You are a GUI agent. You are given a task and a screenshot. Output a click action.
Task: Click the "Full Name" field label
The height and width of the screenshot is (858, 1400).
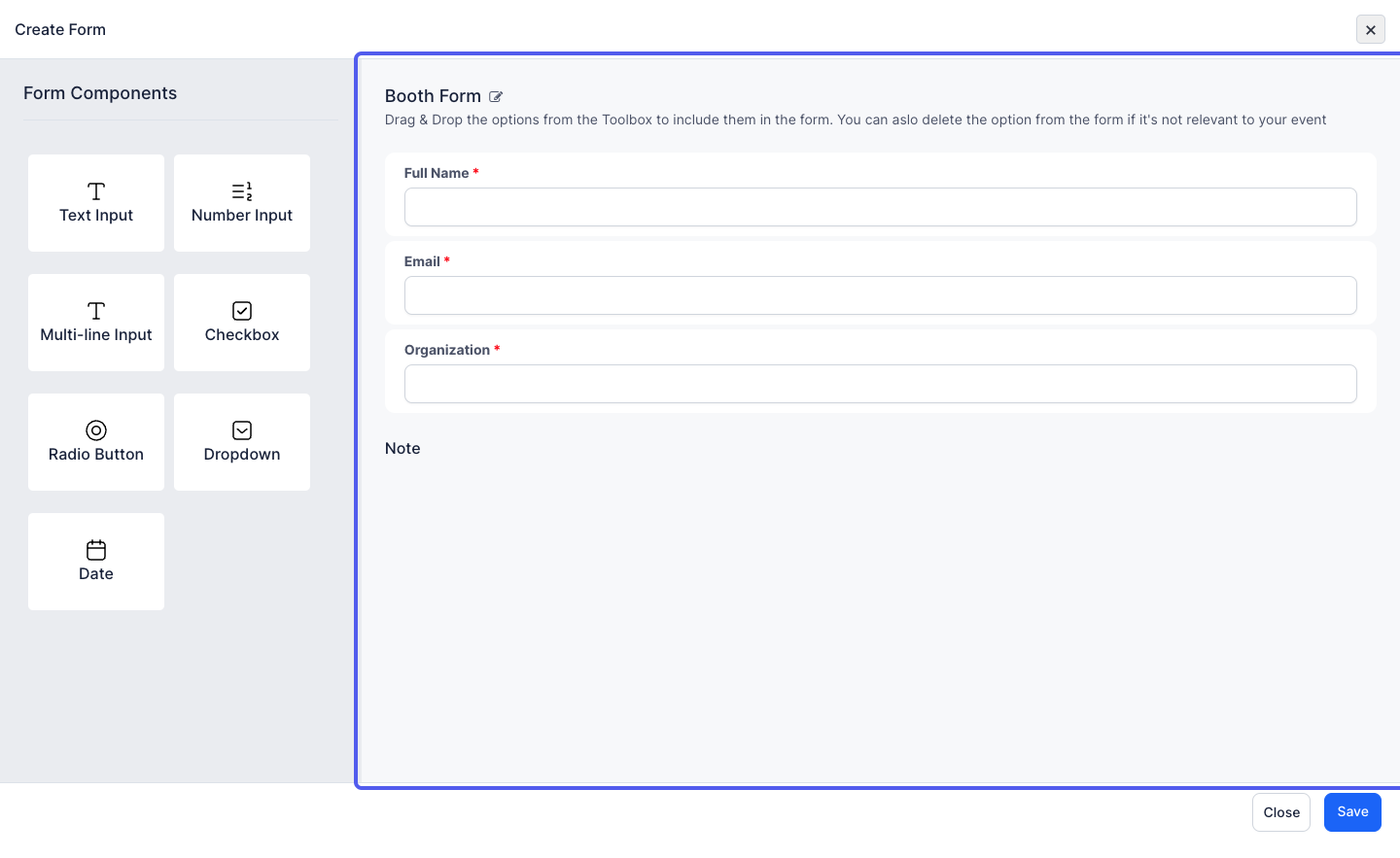(437, 173)
